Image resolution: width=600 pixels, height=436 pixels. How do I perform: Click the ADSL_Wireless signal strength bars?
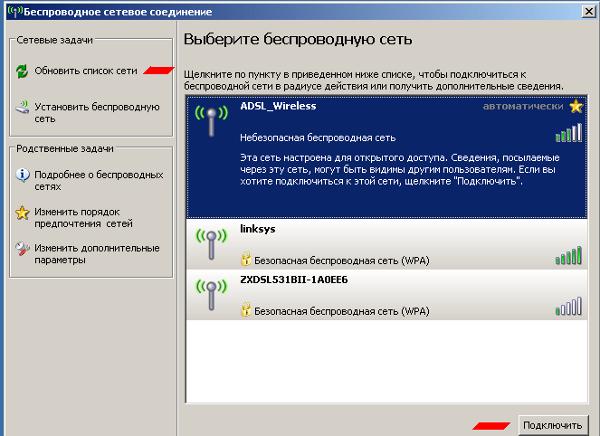(569, 132)
